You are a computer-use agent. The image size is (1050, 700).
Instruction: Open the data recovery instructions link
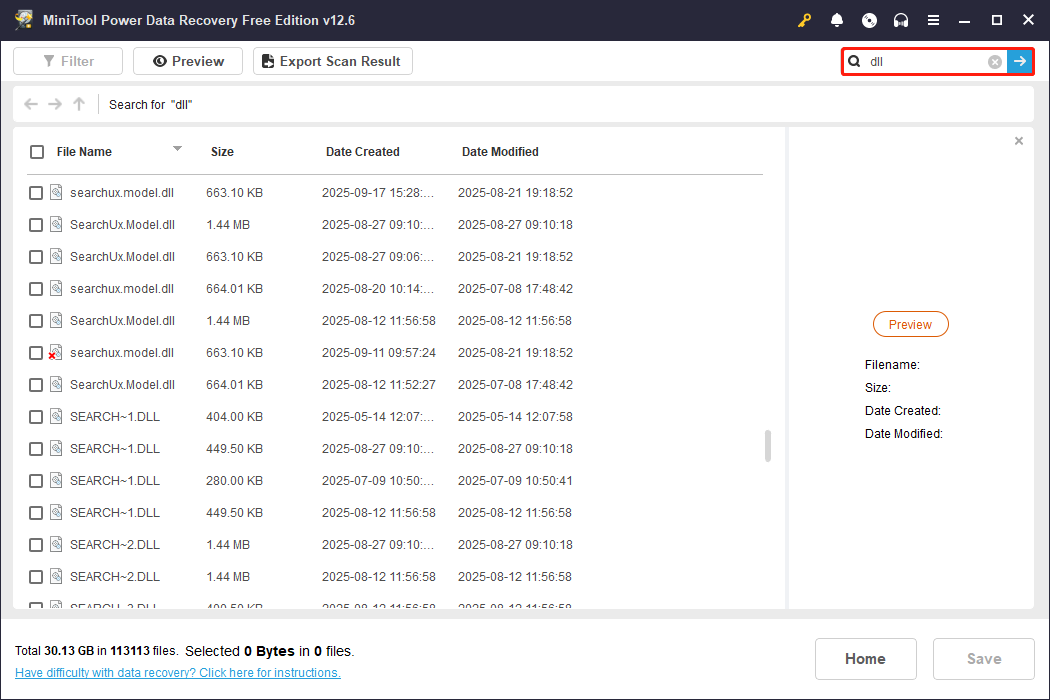click(177, 672)
